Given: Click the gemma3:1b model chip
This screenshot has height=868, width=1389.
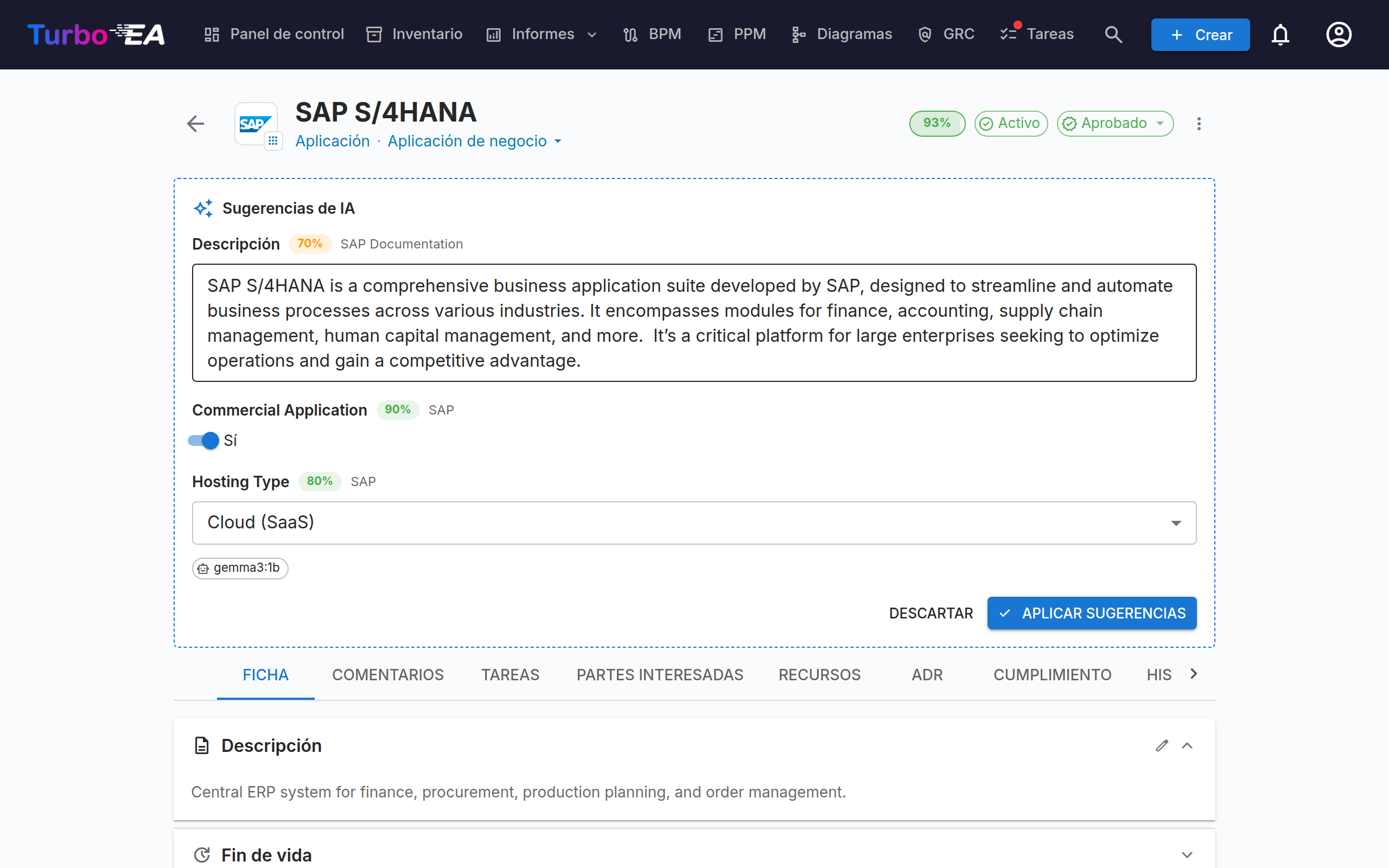Looking at the screenshot, I should [240, 568].
